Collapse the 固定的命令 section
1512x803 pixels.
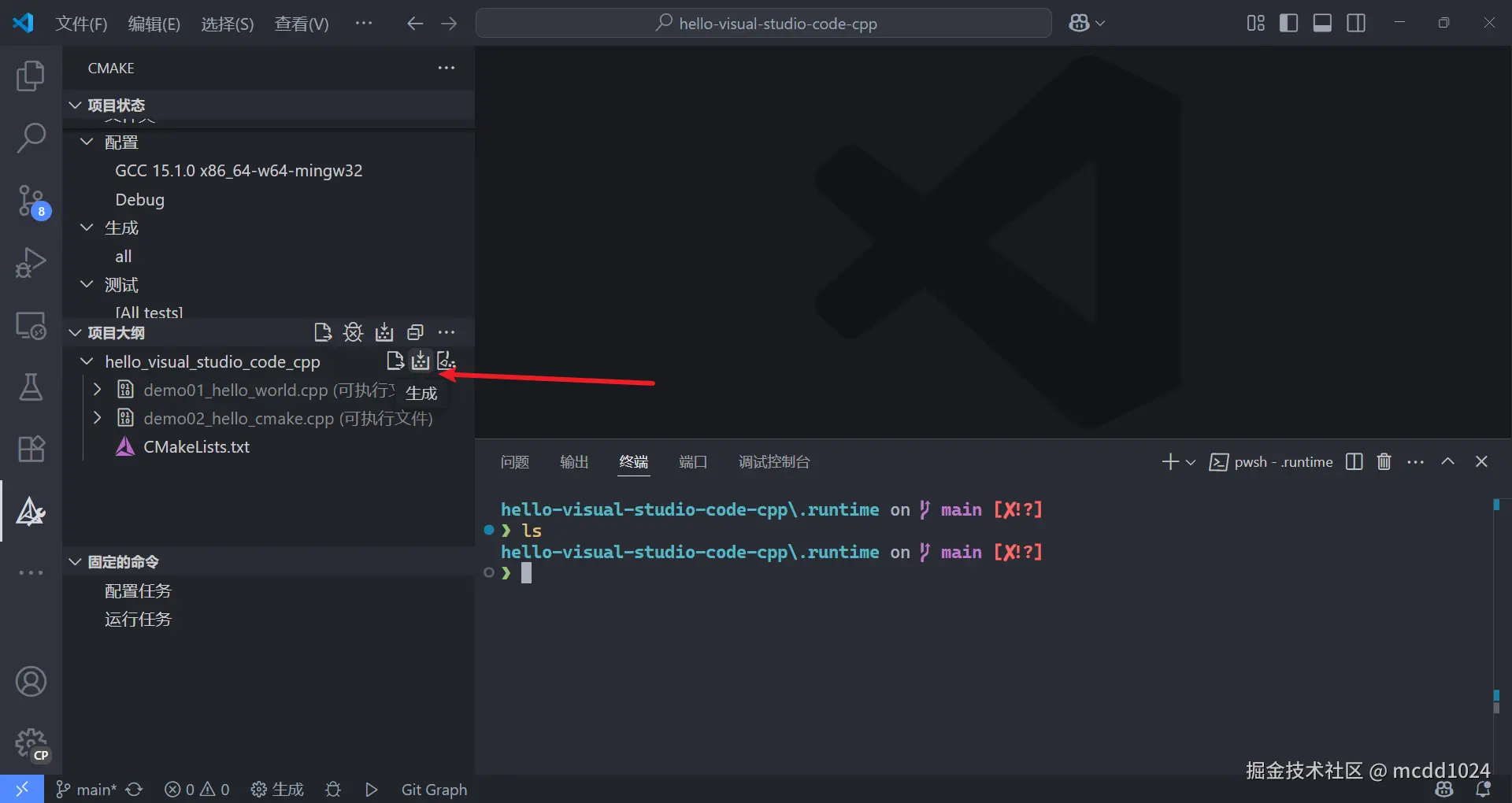(76, 561)
